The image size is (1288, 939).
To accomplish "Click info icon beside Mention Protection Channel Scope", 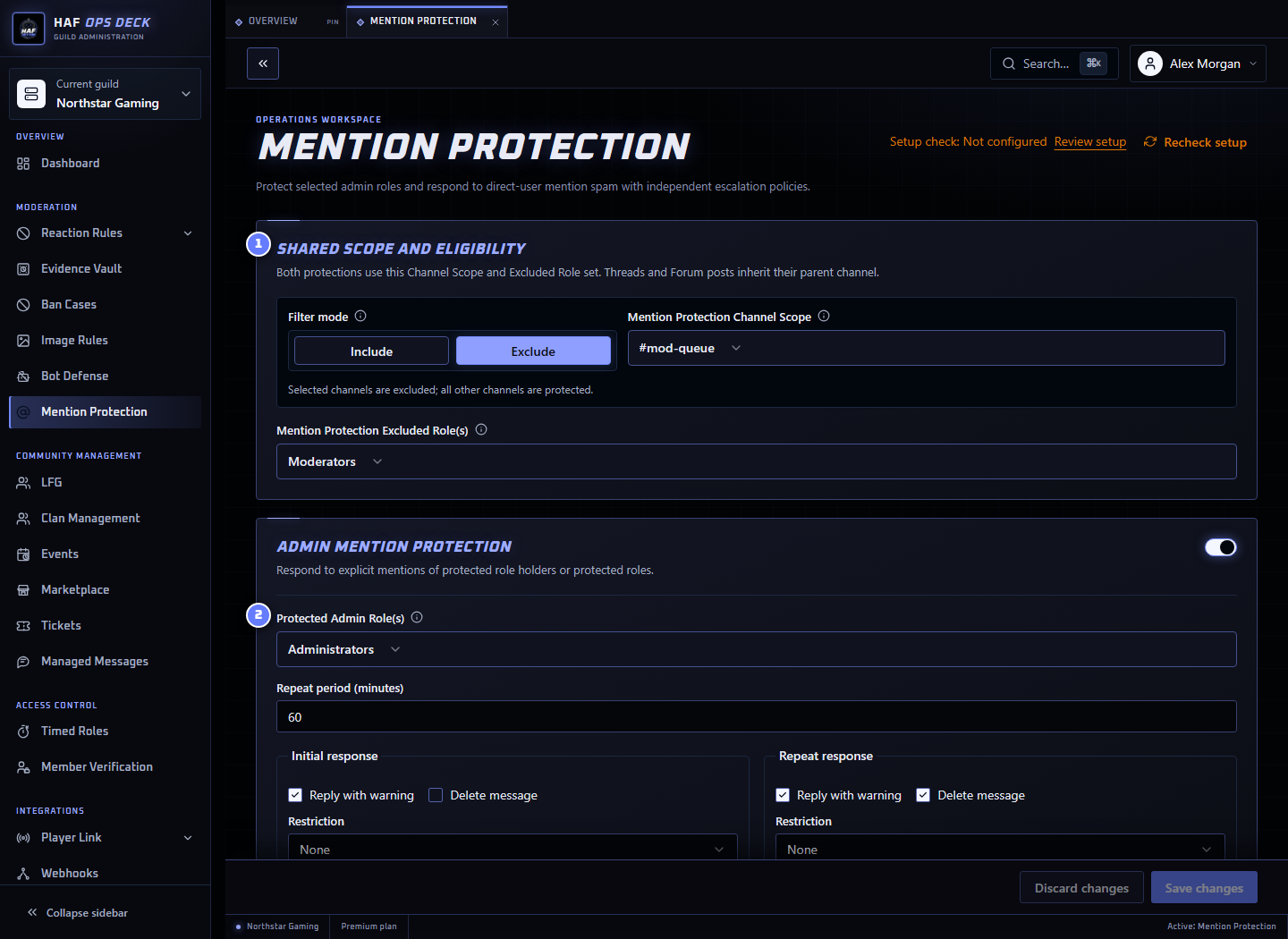I will coord(824,316).
